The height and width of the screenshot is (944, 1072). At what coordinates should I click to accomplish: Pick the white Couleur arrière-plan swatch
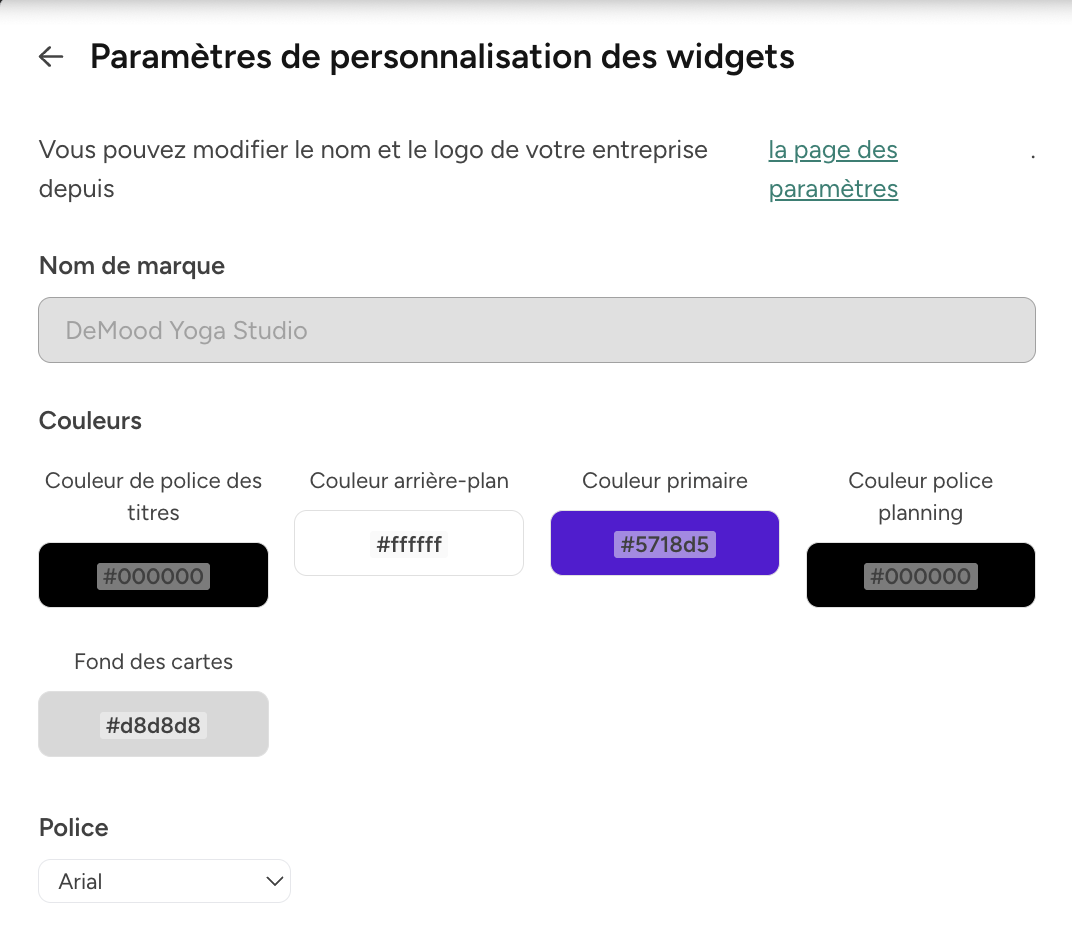[408, 544]
